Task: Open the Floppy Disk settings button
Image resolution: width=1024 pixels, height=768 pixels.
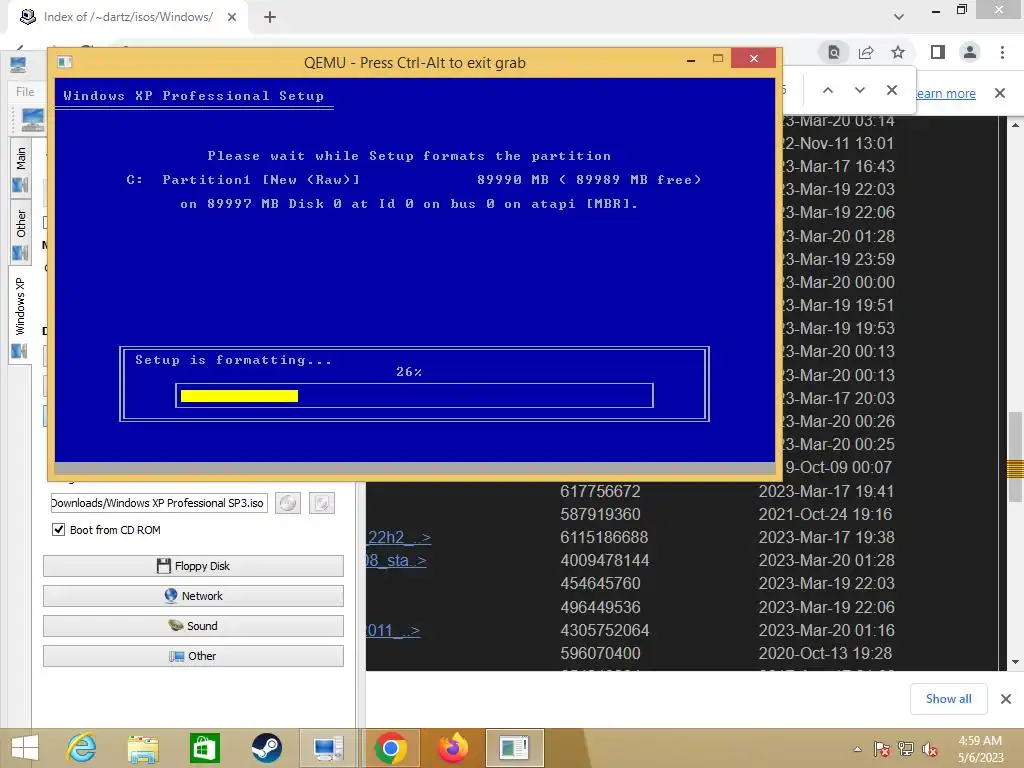Action: [x=193, y=566]
